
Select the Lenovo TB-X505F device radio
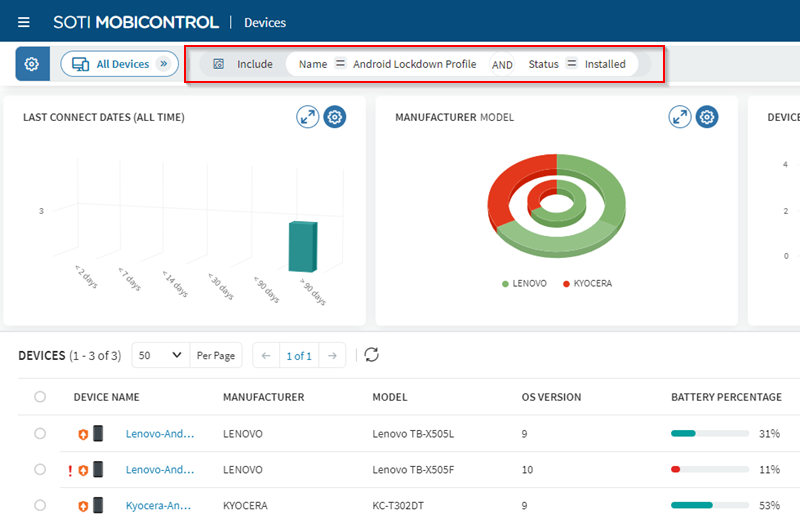[40, 470]
